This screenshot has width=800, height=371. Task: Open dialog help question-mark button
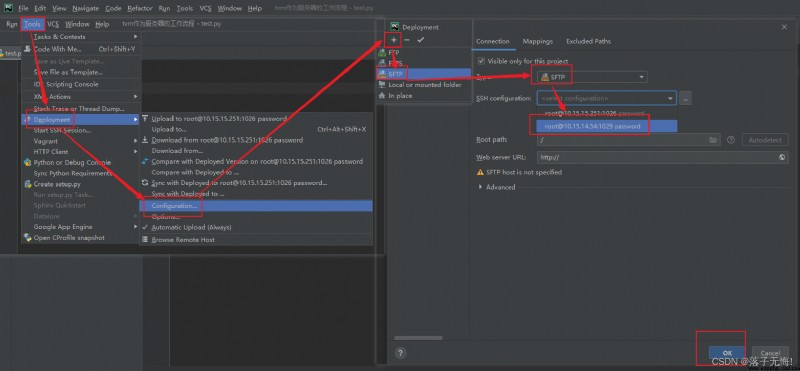click(401, 353)
